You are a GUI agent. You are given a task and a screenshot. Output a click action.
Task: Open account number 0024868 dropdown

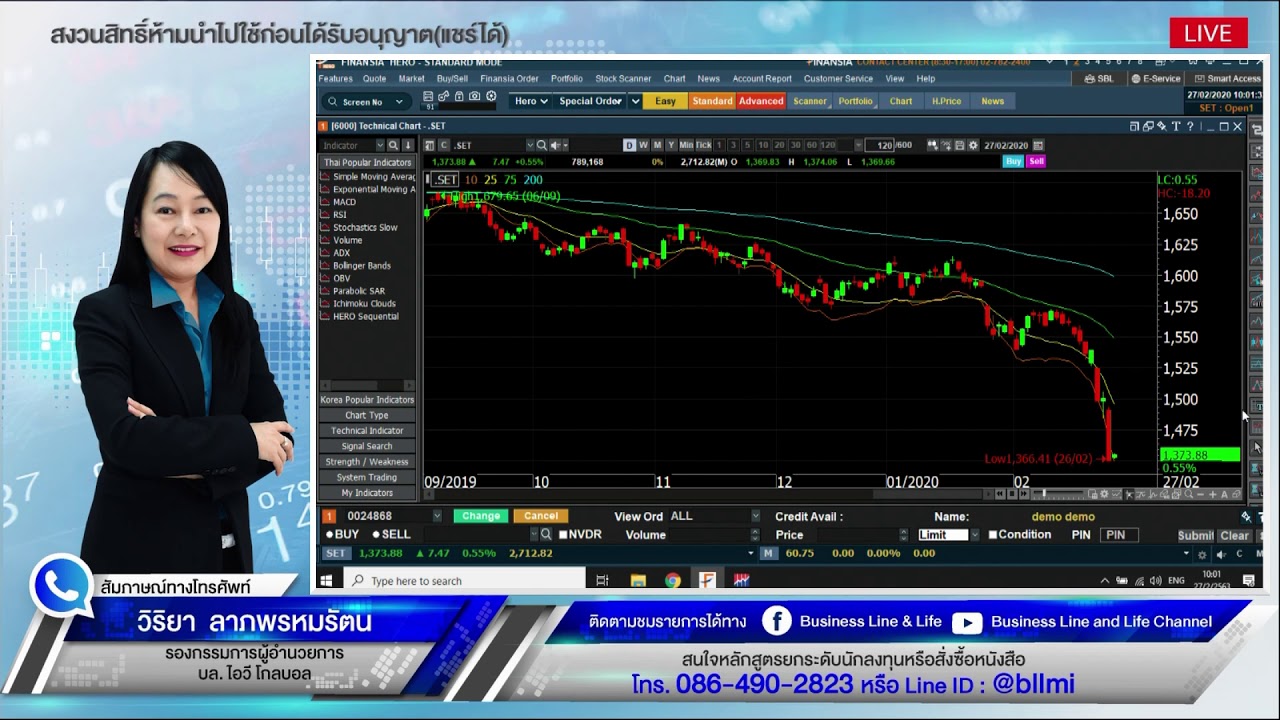pos(436,516)
